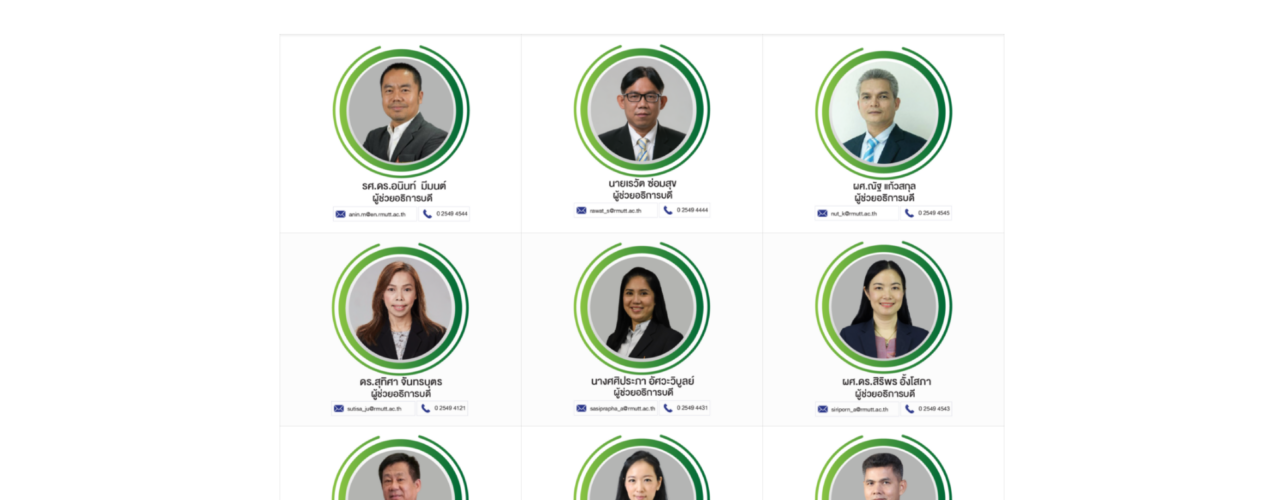Click phone icon beside 0 2549 4543

pos(910,409)
